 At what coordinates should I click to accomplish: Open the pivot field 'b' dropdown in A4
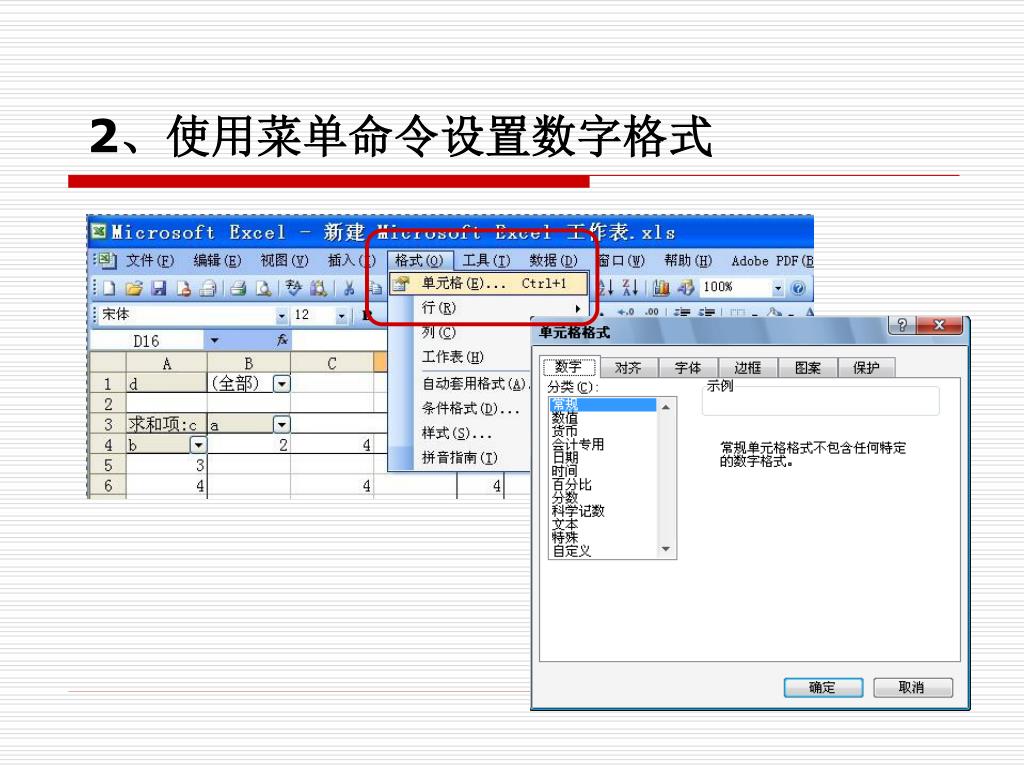[x=198, y=445]
